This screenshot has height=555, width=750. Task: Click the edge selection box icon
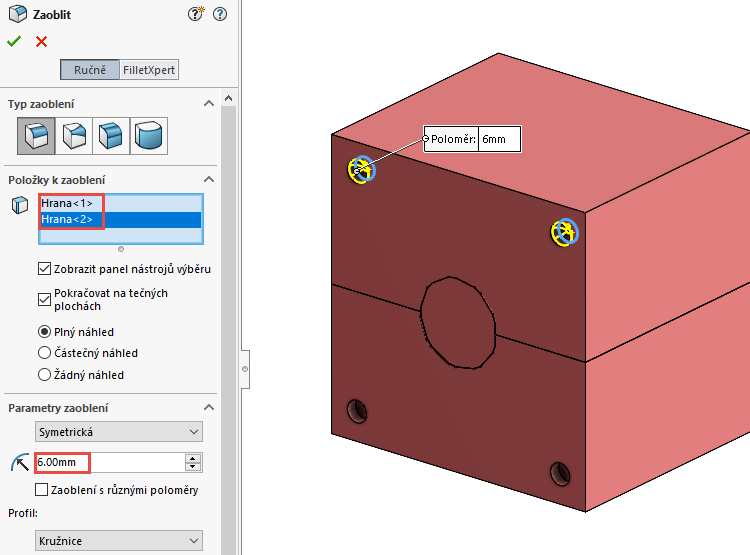click(20, 205)
